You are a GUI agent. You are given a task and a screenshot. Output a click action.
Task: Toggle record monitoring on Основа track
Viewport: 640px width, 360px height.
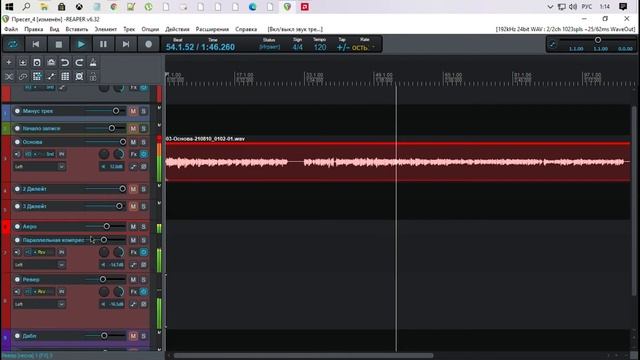click(17, 154)
